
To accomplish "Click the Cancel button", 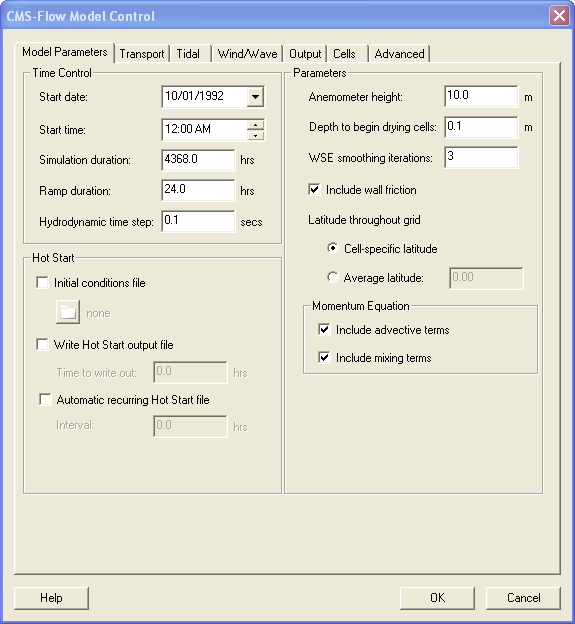I will pos(523,598).
